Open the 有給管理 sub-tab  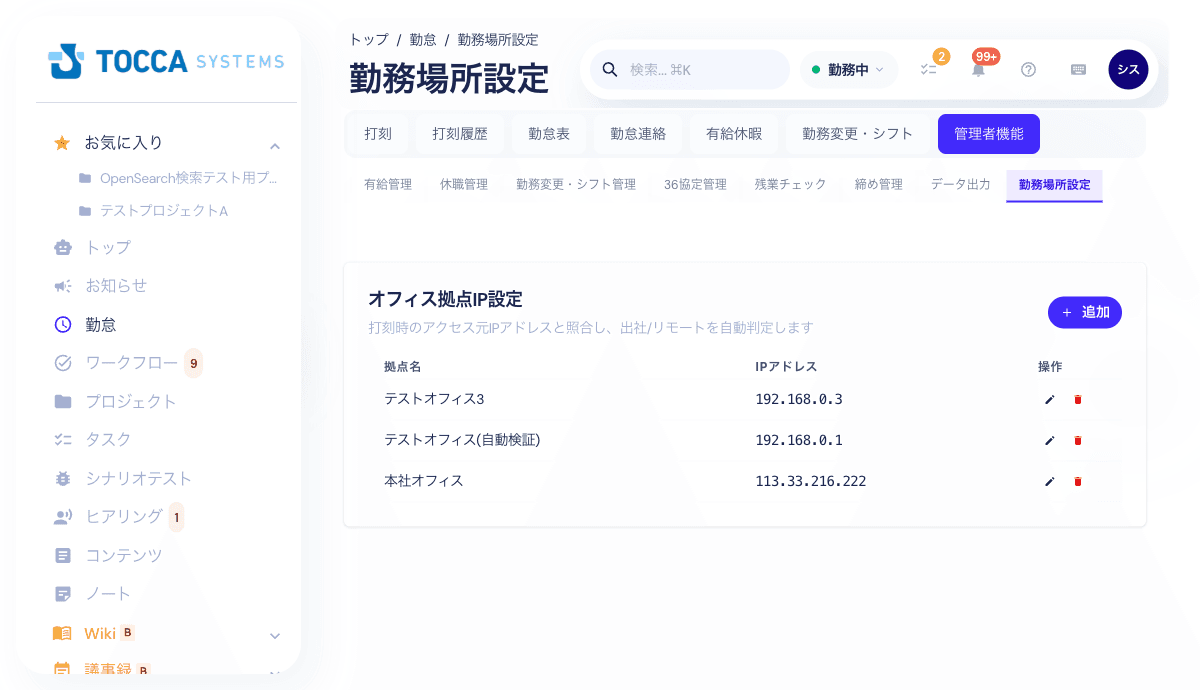pyautogui.click(x=388, y=185)
